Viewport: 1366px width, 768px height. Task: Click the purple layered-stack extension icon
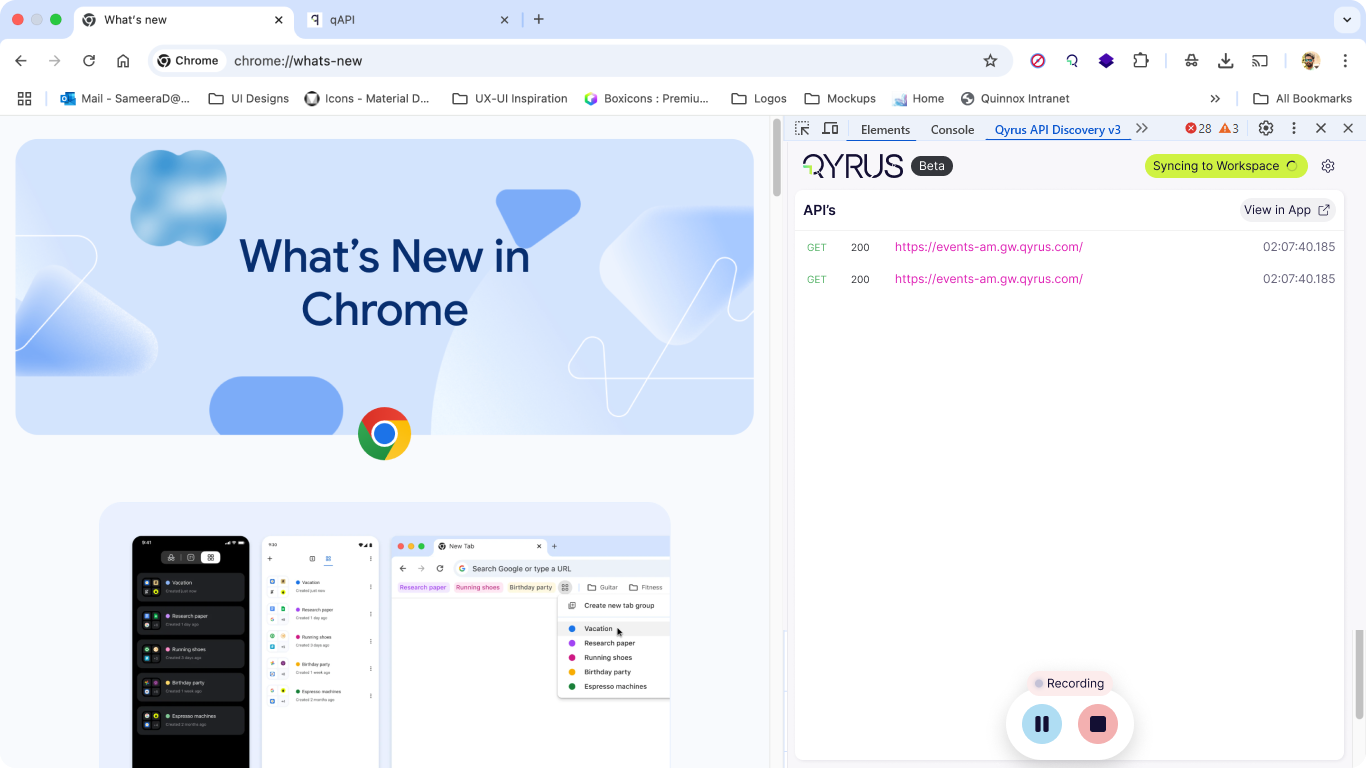click(1106, 61)
